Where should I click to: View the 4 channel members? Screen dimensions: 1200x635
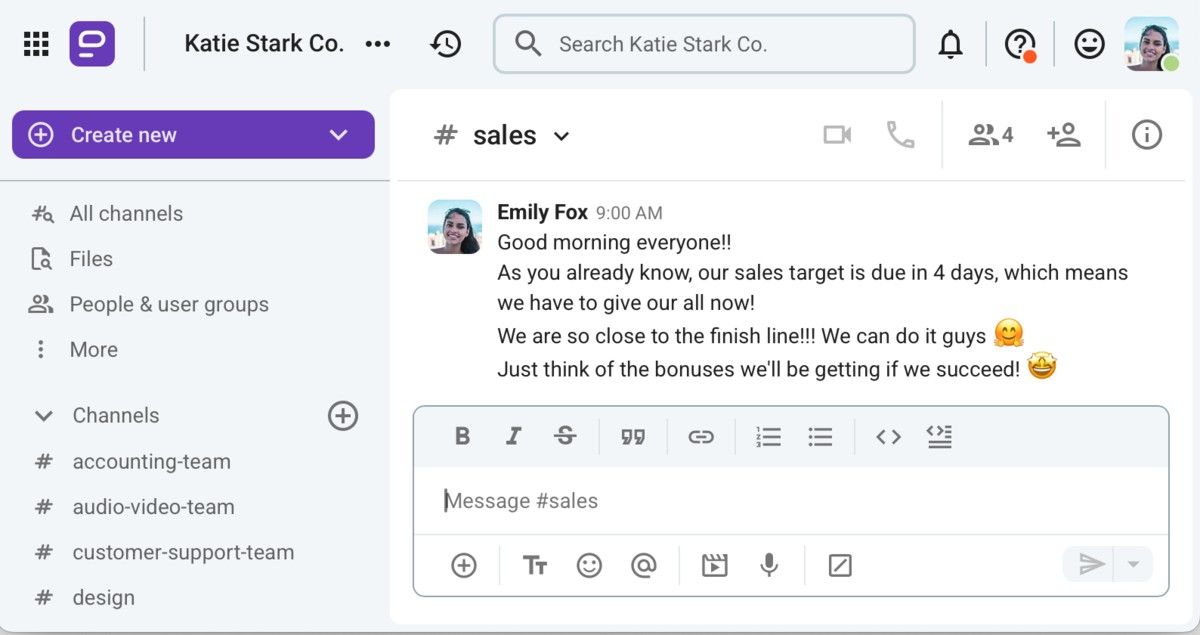(990, 135)
